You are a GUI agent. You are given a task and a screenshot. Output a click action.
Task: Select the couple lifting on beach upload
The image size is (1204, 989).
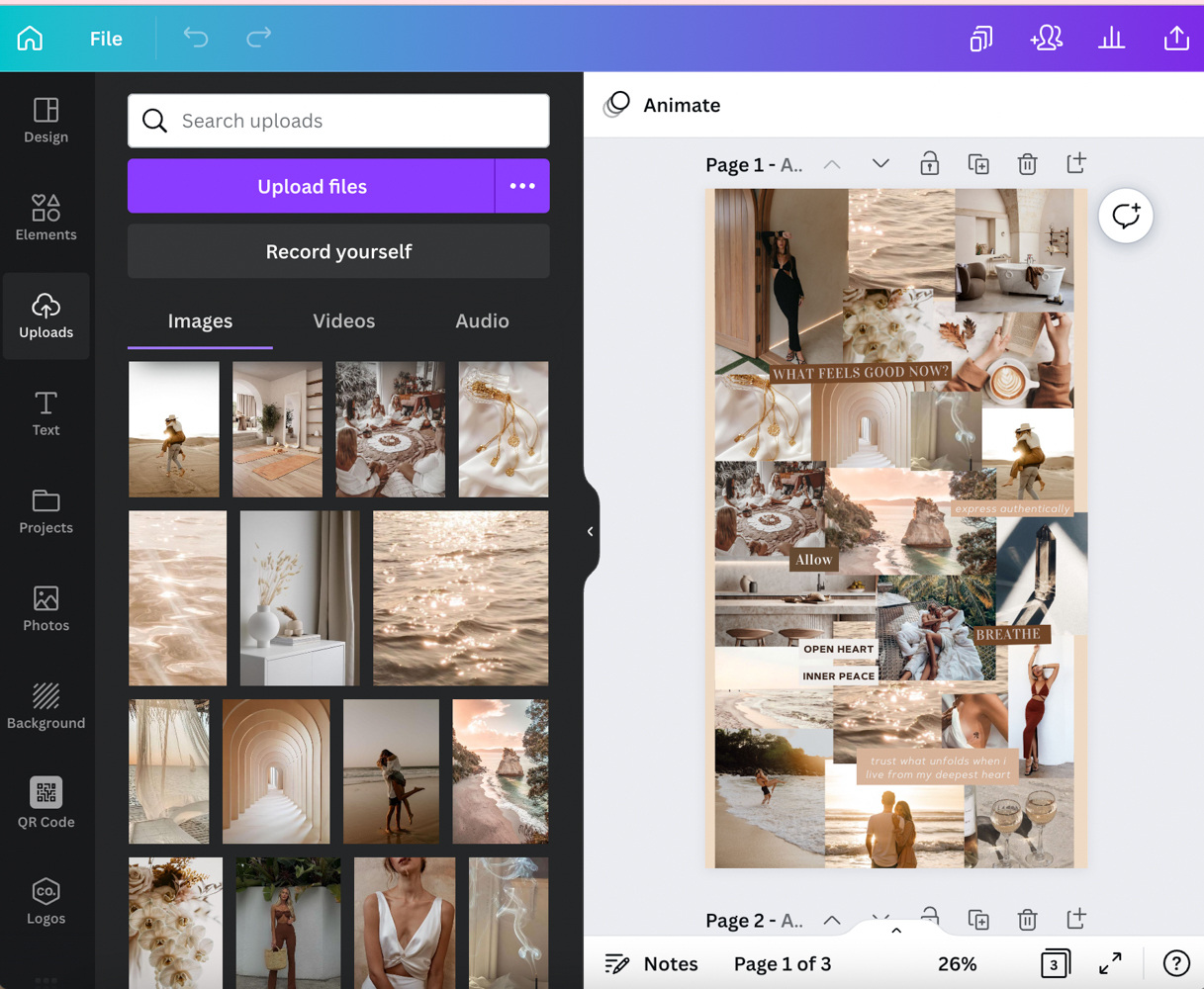tap(391, 771)
